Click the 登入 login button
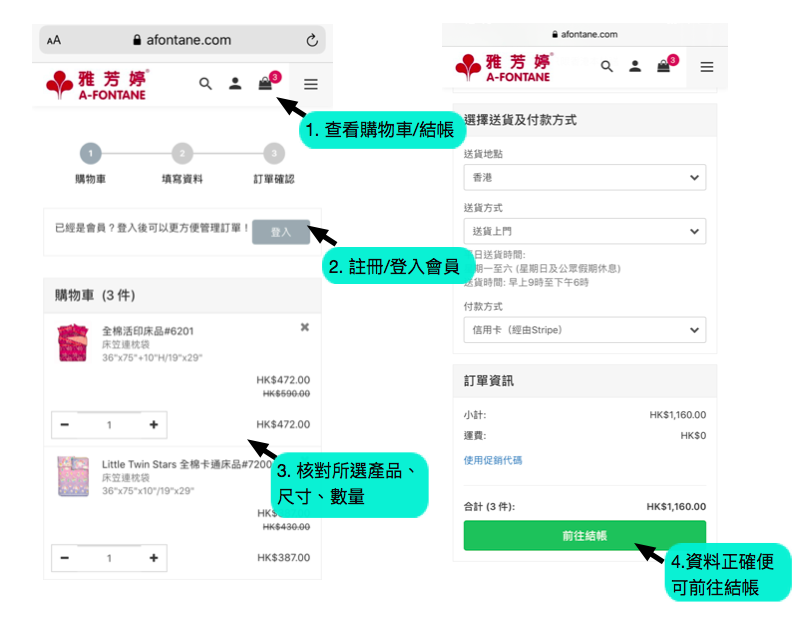809x636 pixels. pos(280,232)
